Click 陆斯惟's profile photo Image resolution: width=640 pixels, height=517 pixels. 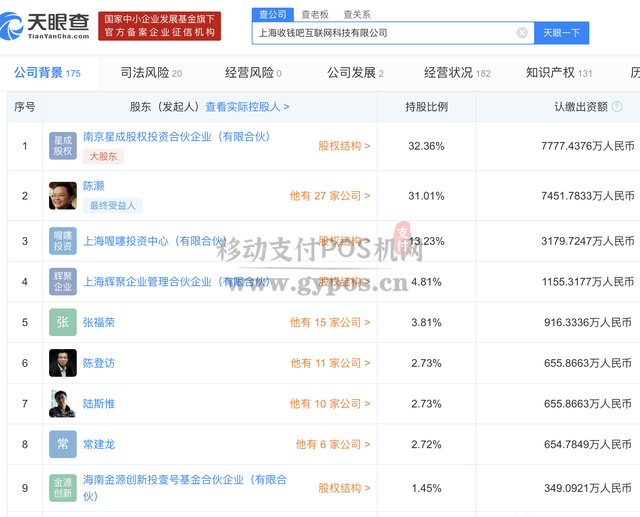pyautogui.click(x=63, y=404)
